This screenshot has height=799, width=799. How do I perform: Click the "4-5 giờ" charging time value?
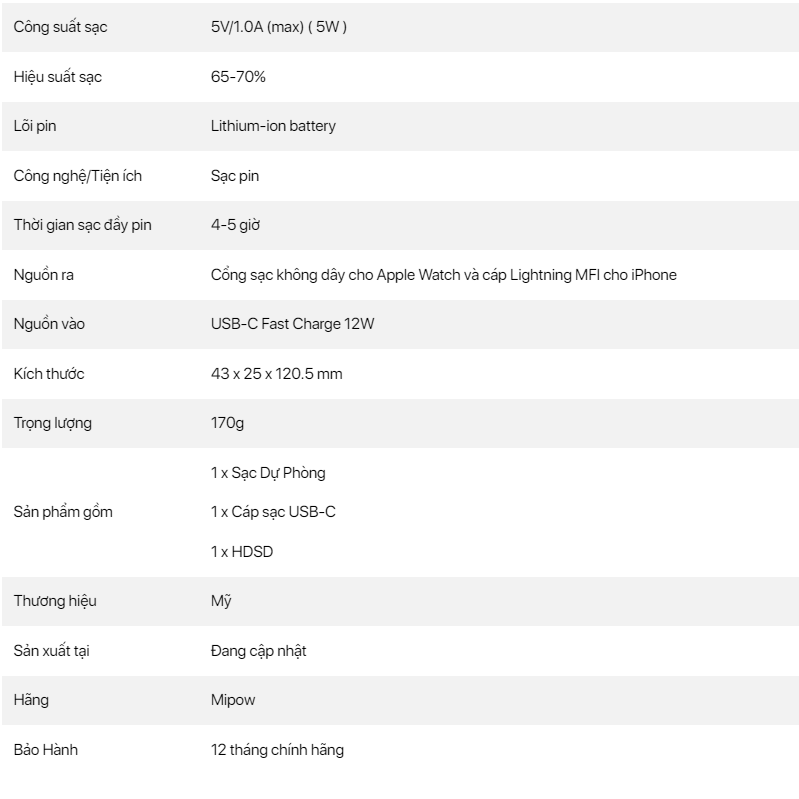point(235,225)
